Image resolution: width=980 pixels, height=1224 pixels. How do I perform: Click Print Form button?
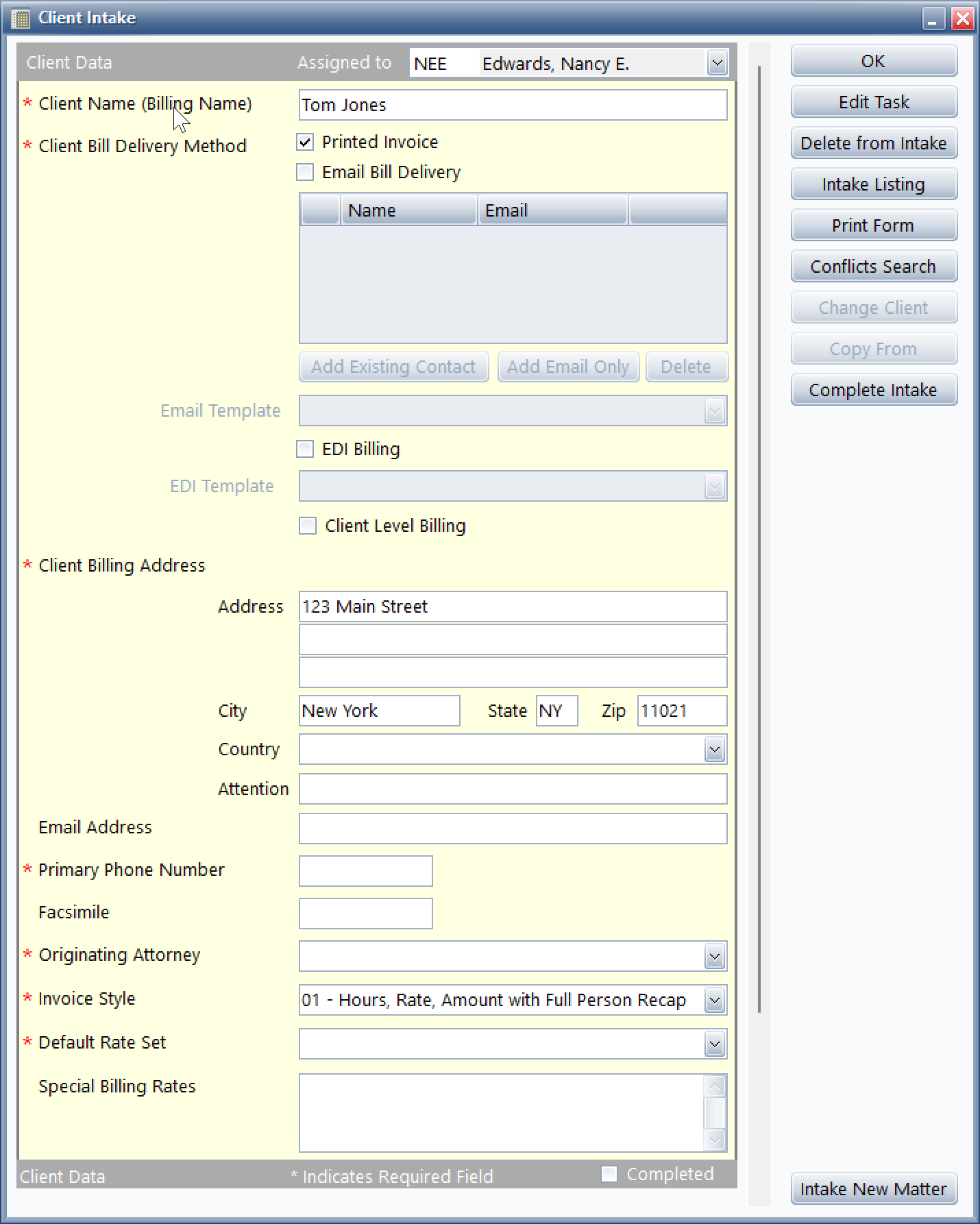874,225
